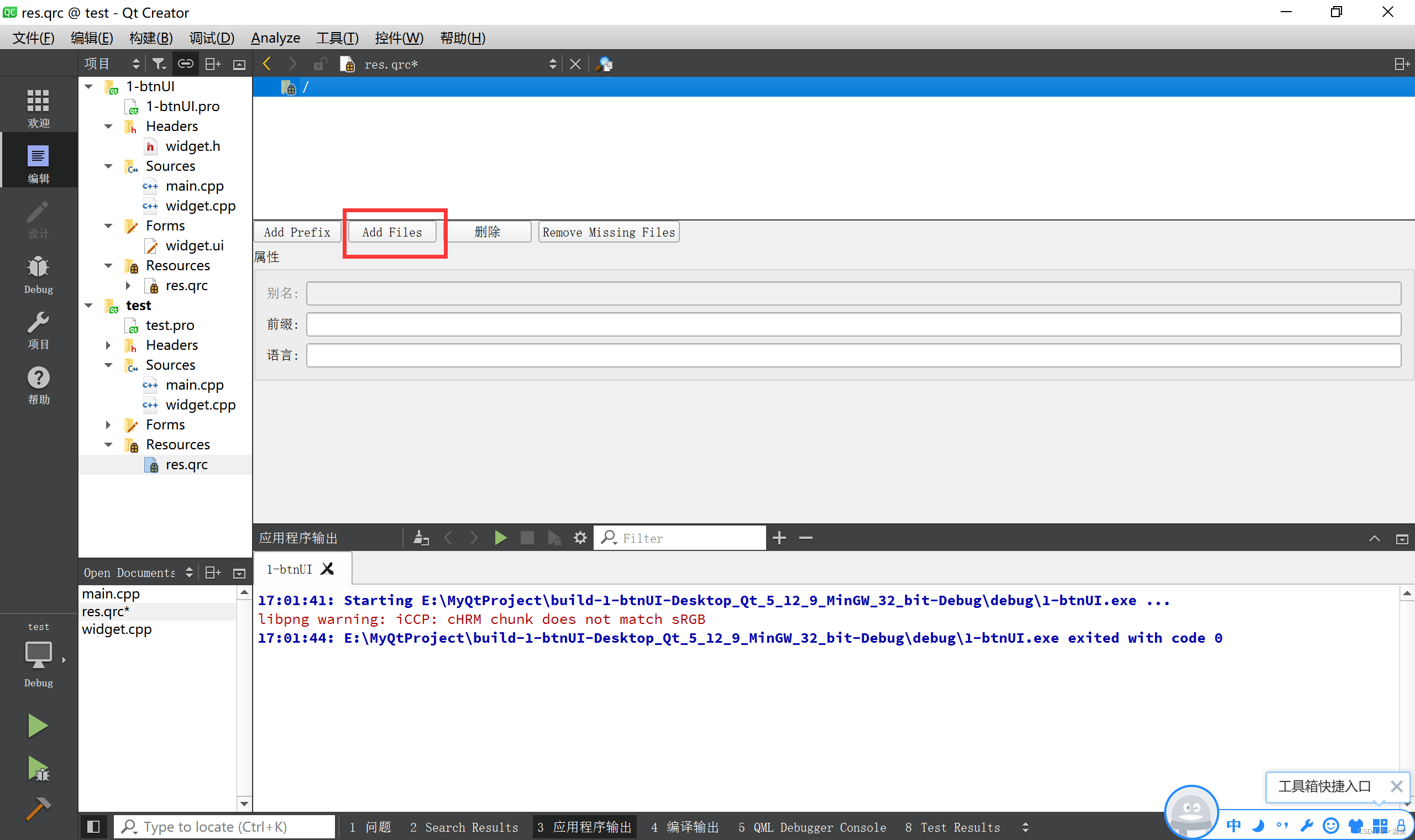This screenshot has height=840, width=1415.
Task: Filter the project tree with funnel icon
Action: point(159,64)
